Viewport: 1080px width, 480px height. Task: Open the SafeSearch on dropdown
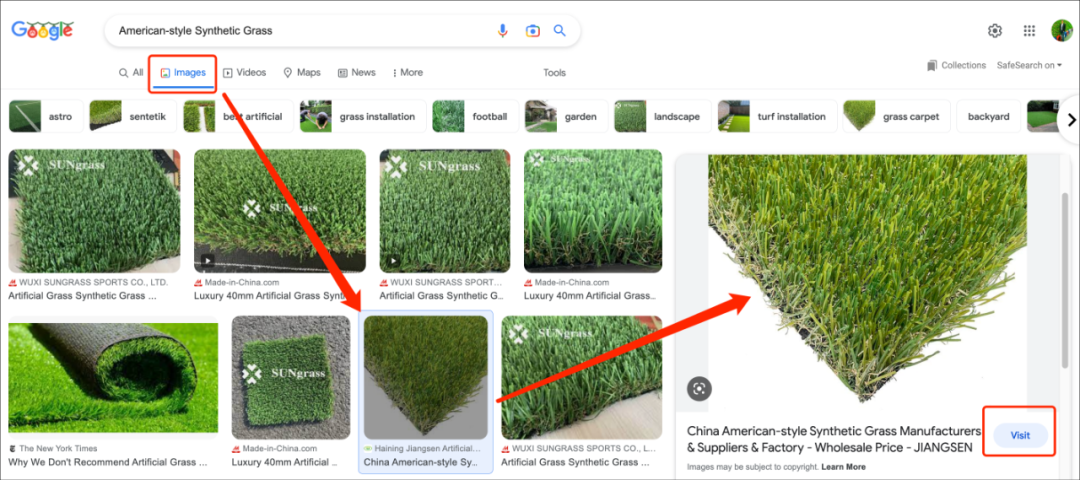click(1029, 65)
